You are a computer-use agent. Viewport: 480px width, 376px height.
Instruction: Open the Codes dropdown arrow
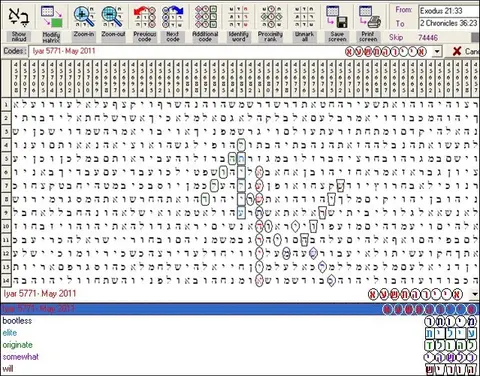[x=437, y=52]
